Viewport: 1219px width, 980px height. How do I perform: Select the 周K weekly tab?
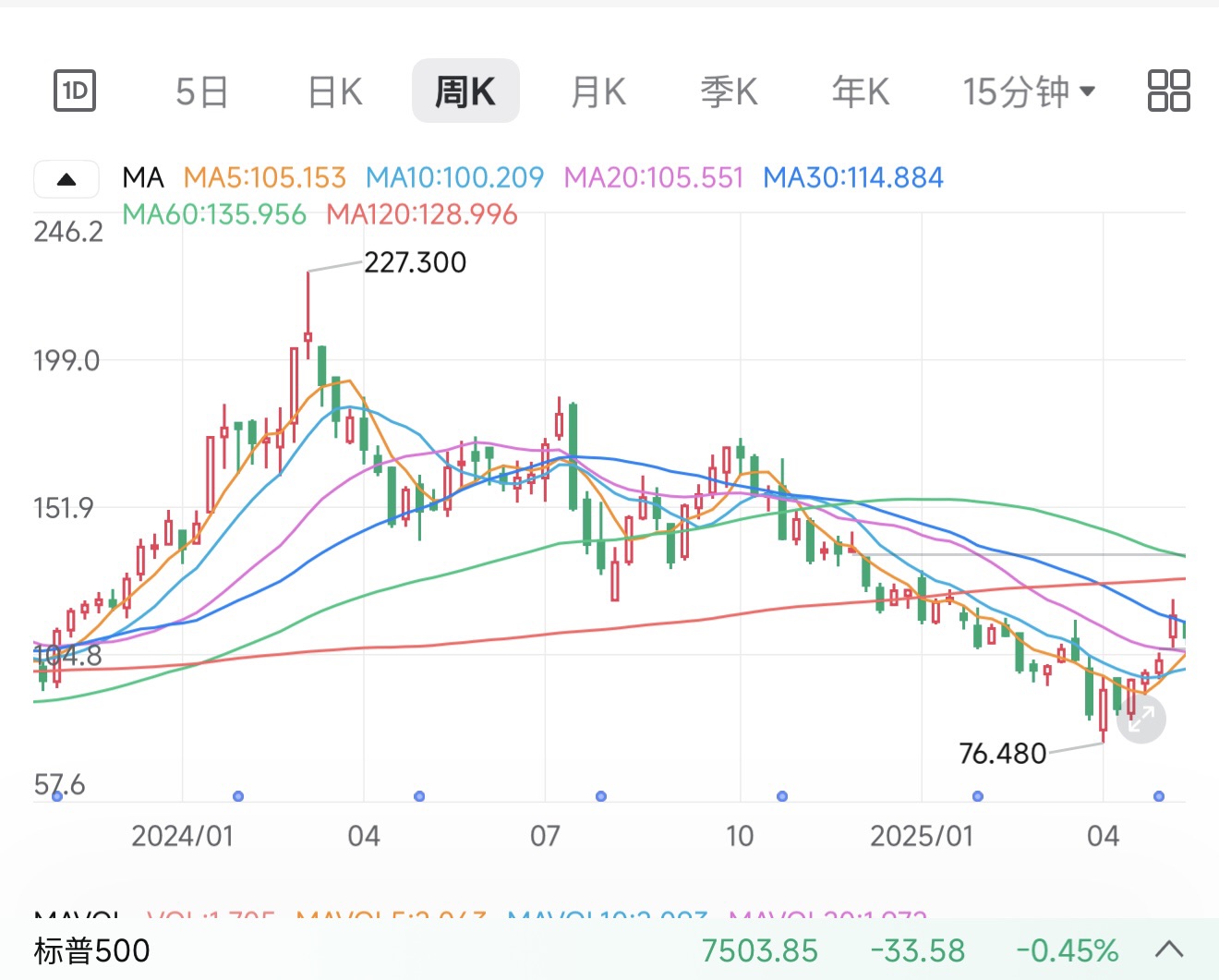click(465, 91)
